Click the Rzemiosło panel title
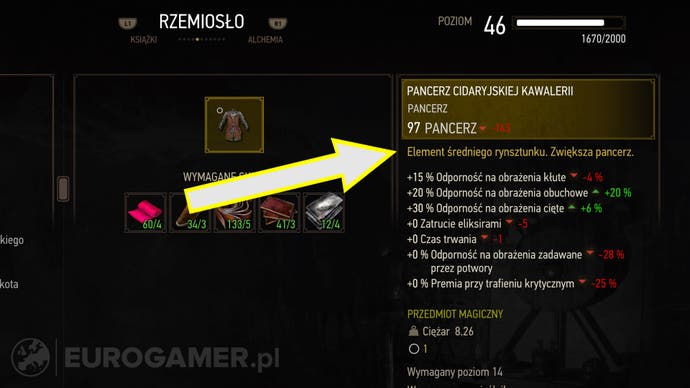Screen dimensions: 690x388 click(202, 22)
